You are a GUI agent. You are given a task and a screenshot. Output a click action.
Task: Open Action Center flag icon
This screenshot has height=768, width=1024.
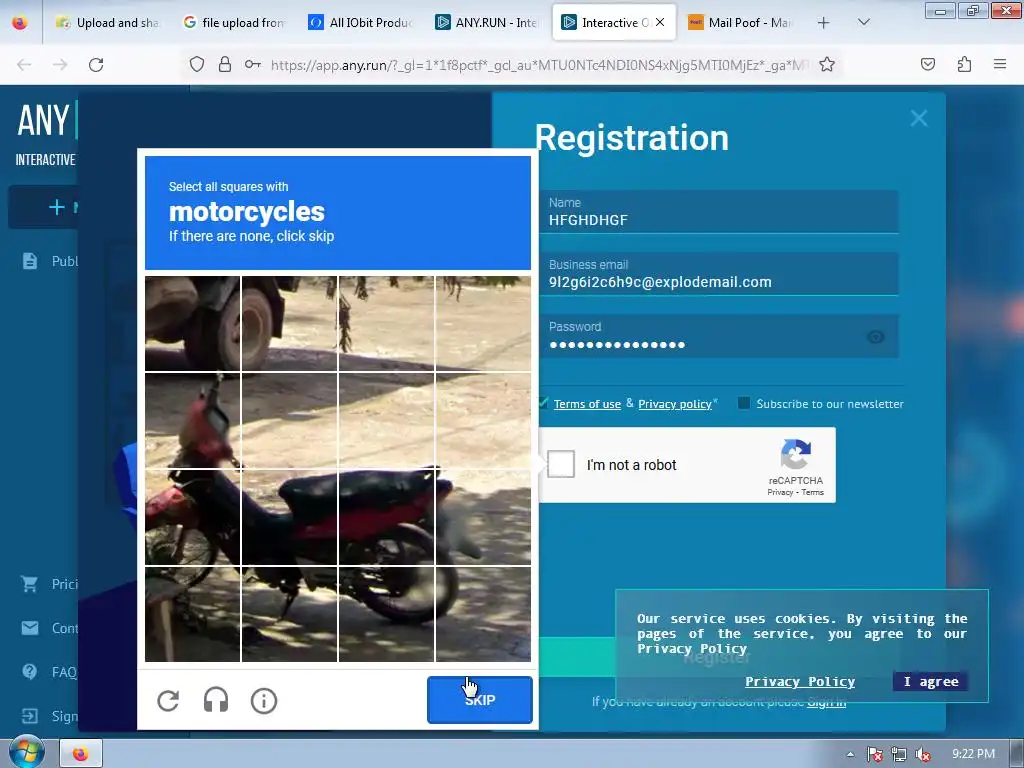875,754
